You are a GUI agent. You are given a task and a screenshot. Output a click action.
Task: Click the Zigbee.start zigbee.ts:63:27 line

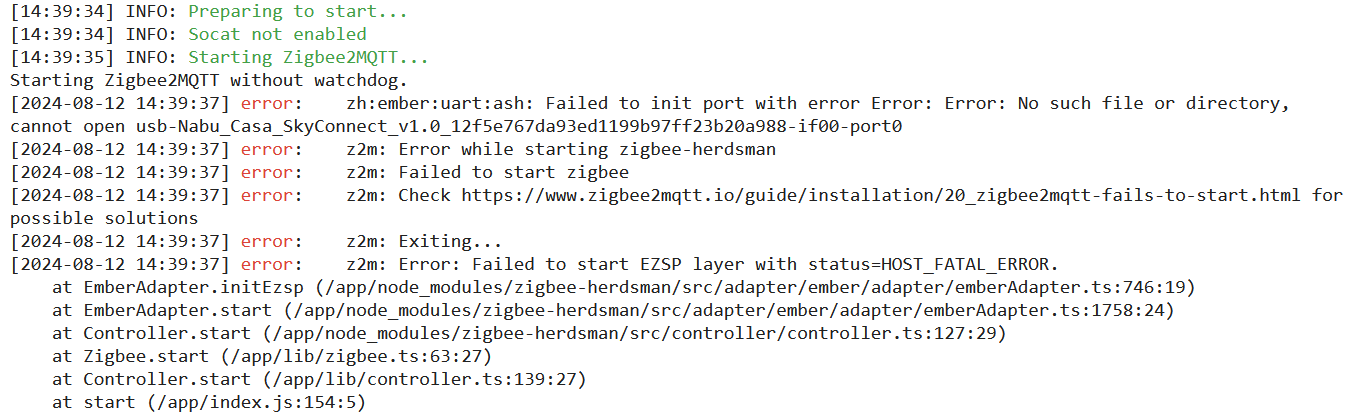pyautogui.click(x=272, y=357)
